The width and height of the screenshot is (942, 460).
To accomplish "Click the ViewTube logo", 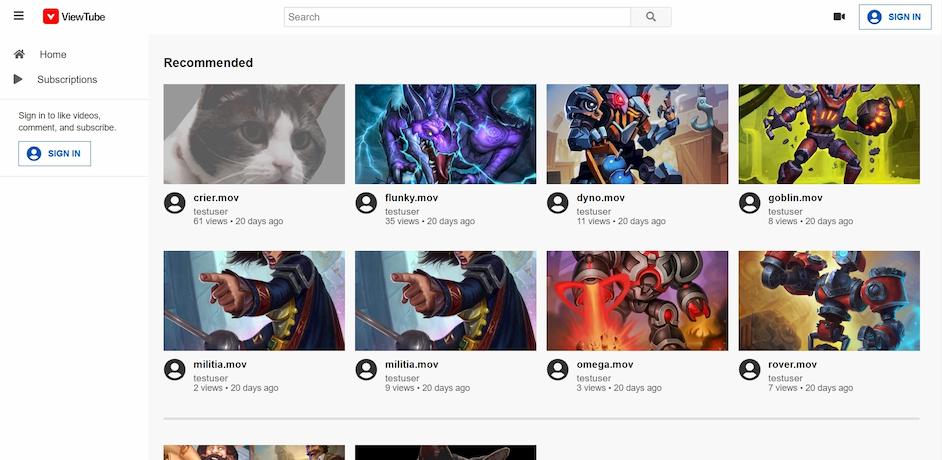I will tap(74, 17).
